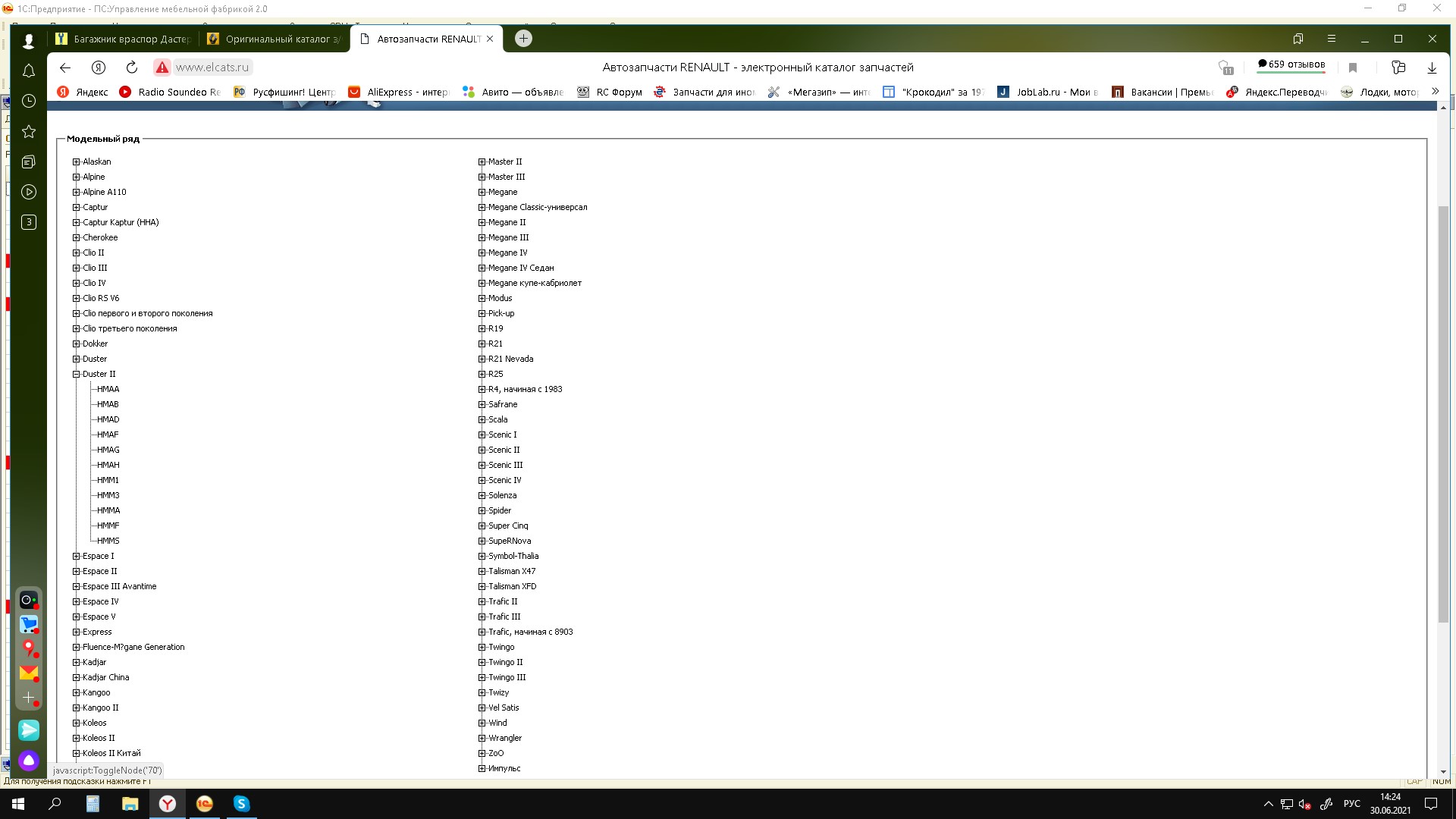The height and width of the screenshot is (819, 1456).
Task: Open a new tab with plus button
Action: 523,39
